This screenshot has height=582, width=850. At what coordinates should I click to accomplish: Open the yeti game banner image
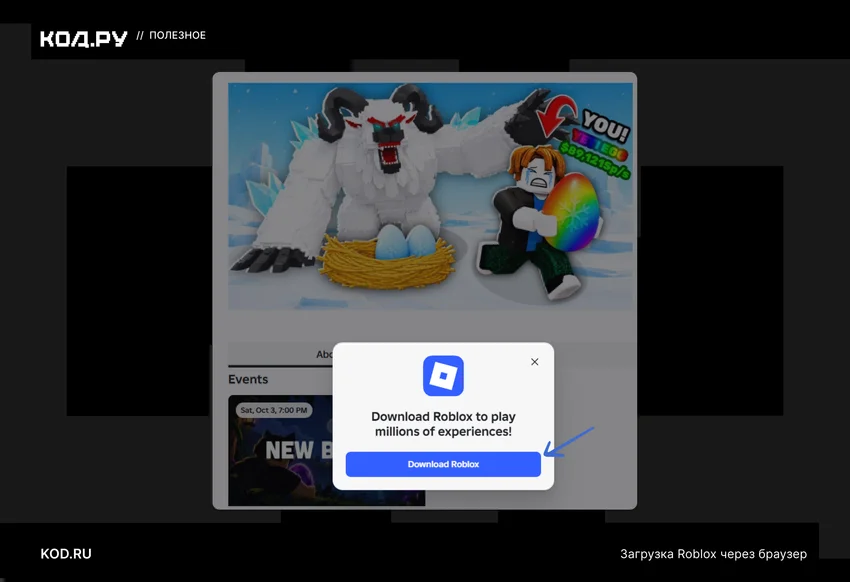tap(430, 196)
